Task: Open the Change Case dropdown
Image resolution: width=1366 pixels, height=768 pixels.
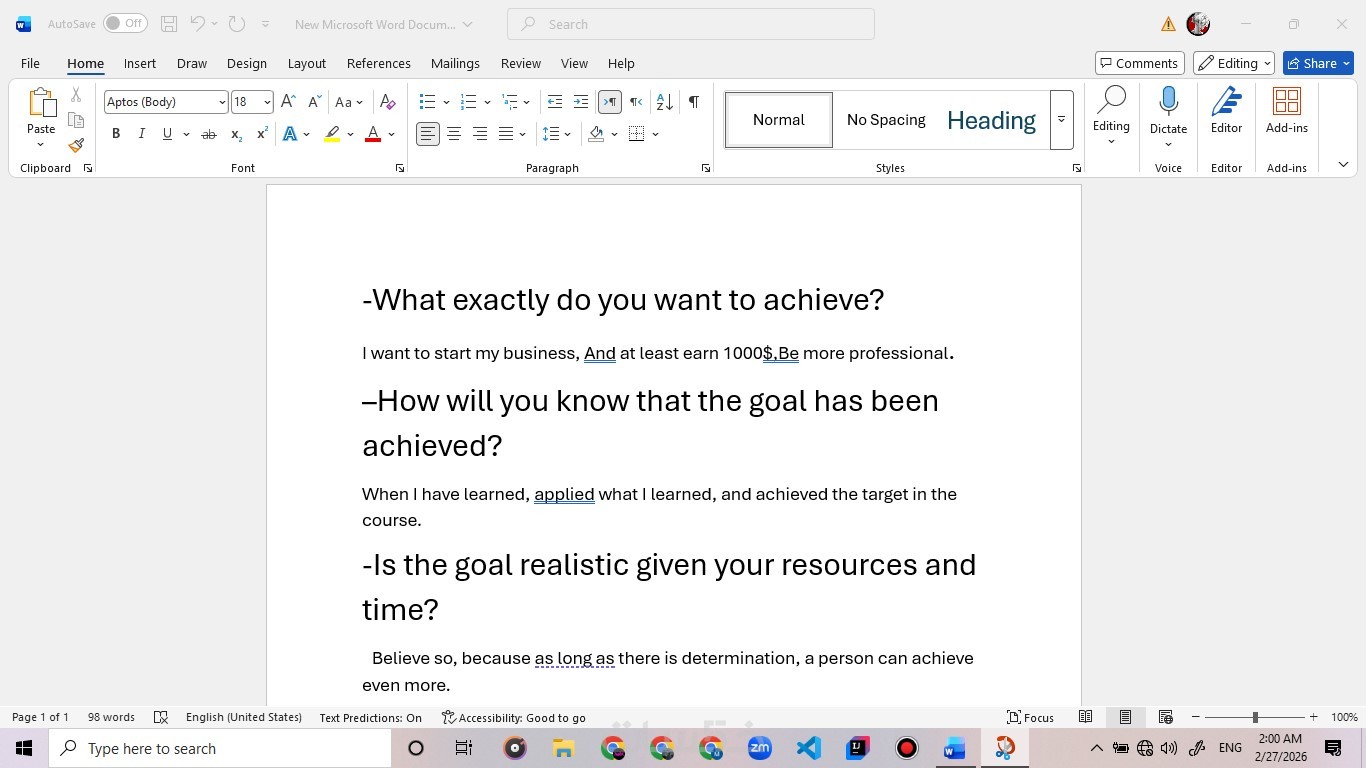Action: (x=348, y=102)
